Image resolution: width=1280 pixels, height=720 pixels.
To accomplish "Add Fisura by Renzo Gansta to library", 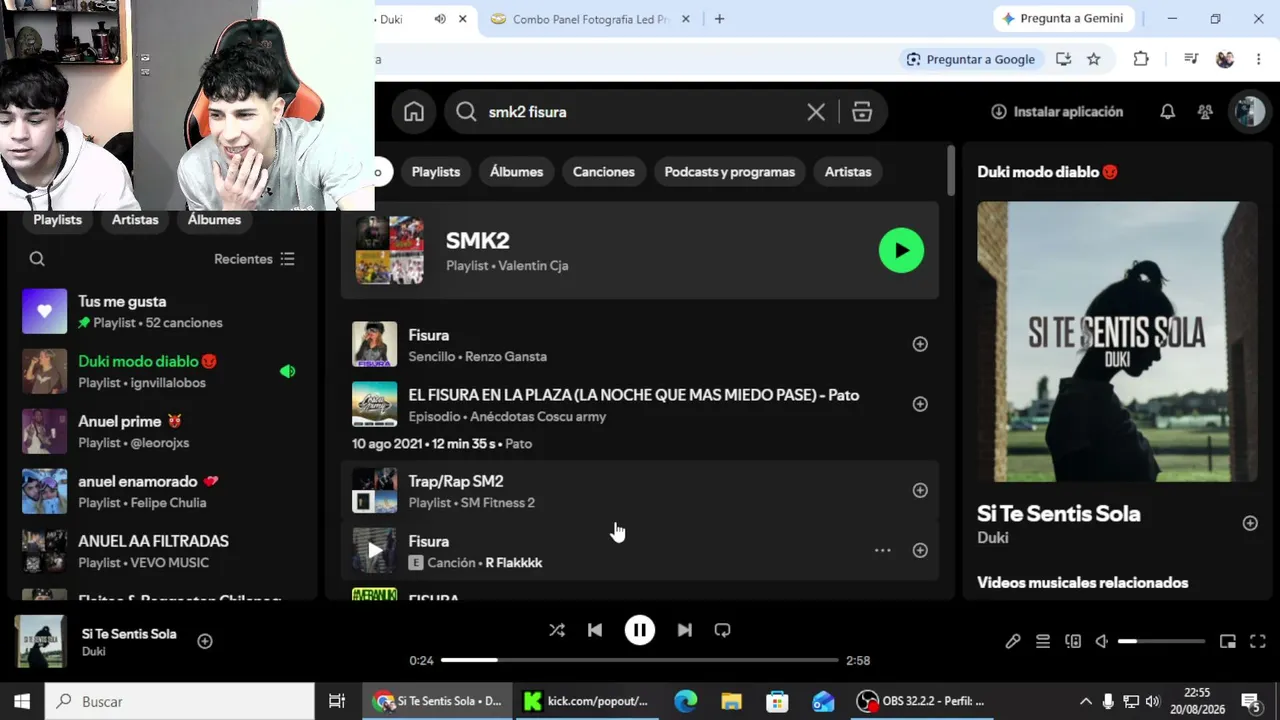I will [x=920, y=344].
